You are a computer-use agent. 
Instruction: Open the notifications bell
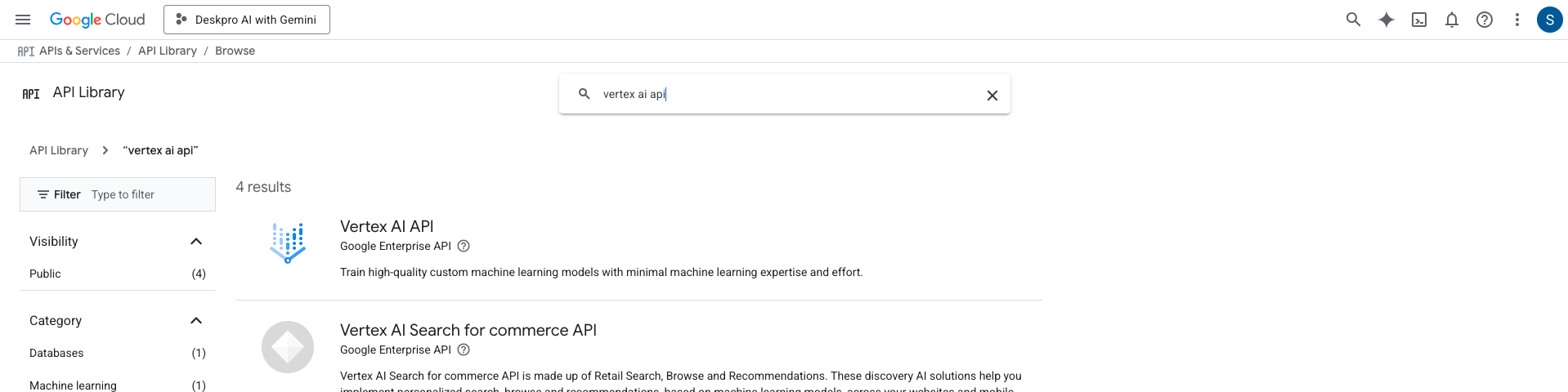tap(1452, 20)
